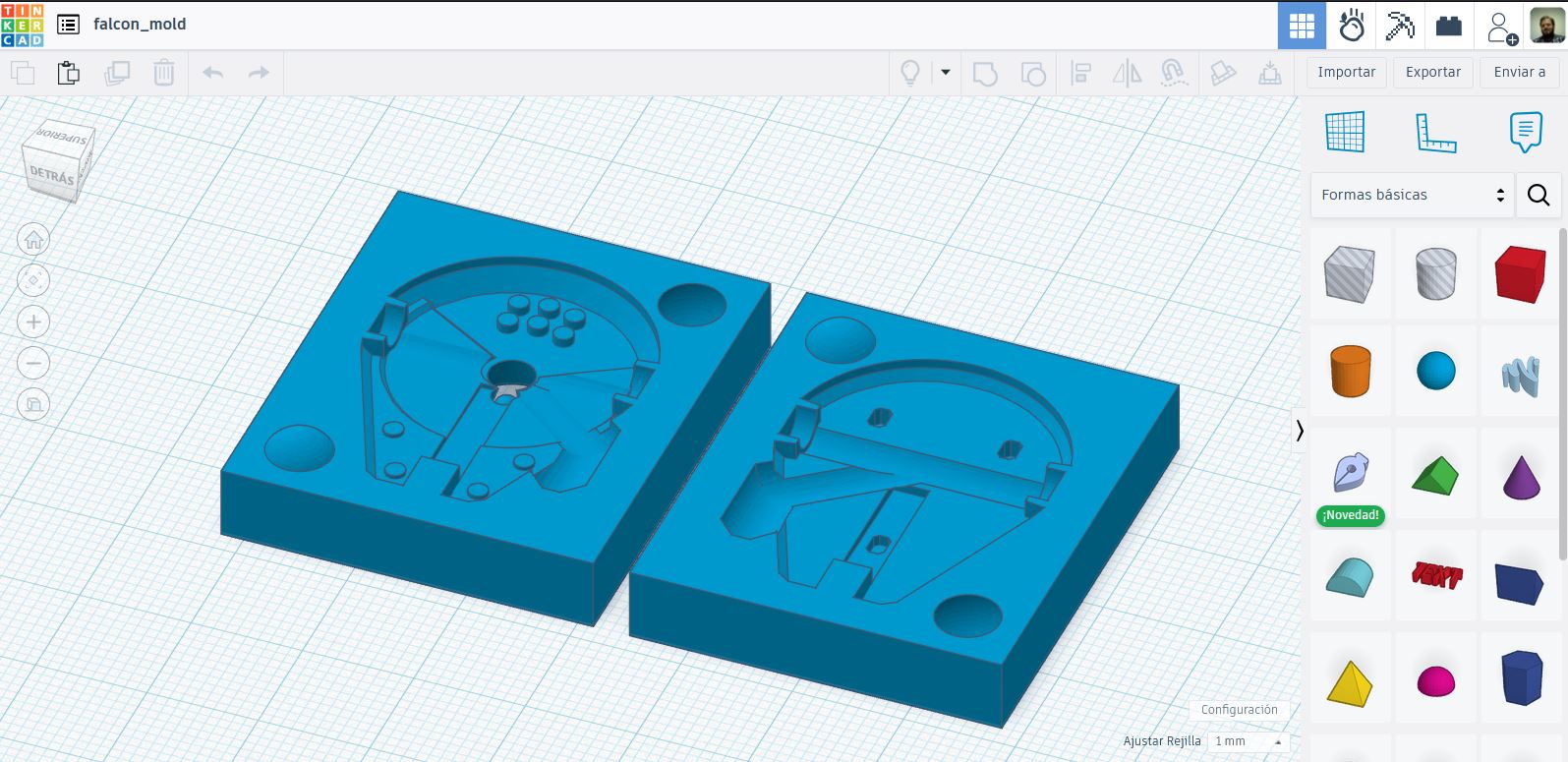Viewport: 1568px width, 762px height.
Task: Click the Duplicate and repeat icon
Action: click(x=116, y=73)
